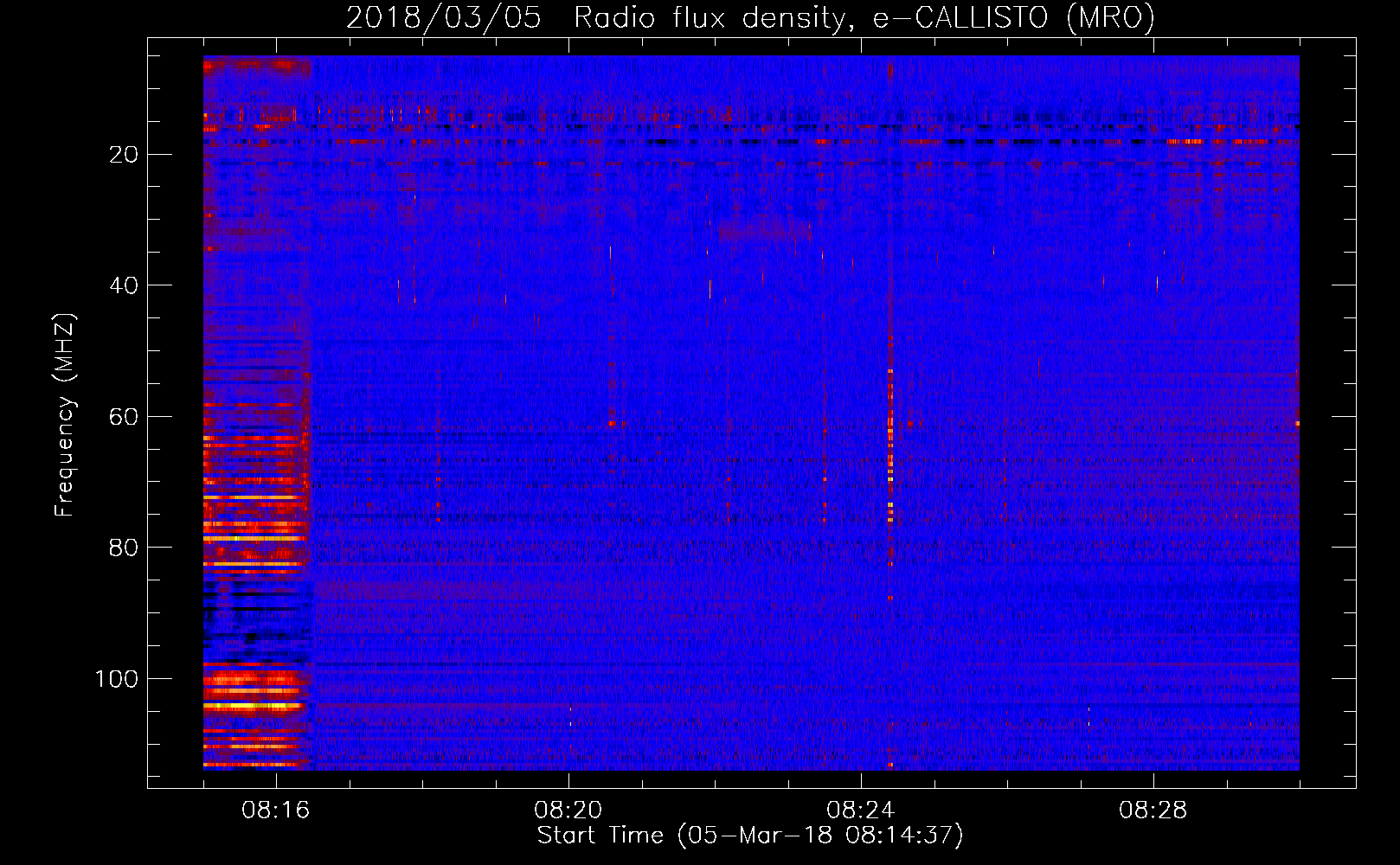Click the 20 frequency tick label

[125, 155]
